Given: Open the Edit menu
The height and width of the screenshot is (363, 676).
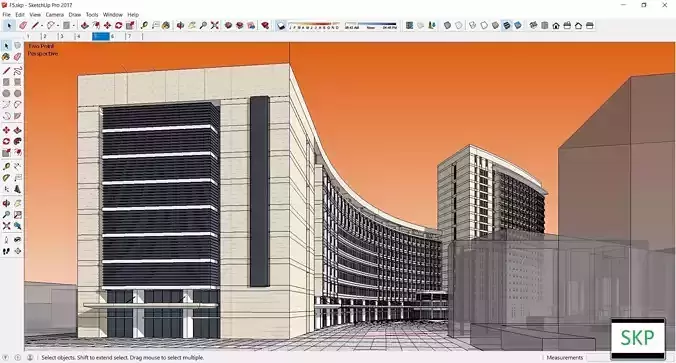Looking at the screenshot, I should click(20, 15).
